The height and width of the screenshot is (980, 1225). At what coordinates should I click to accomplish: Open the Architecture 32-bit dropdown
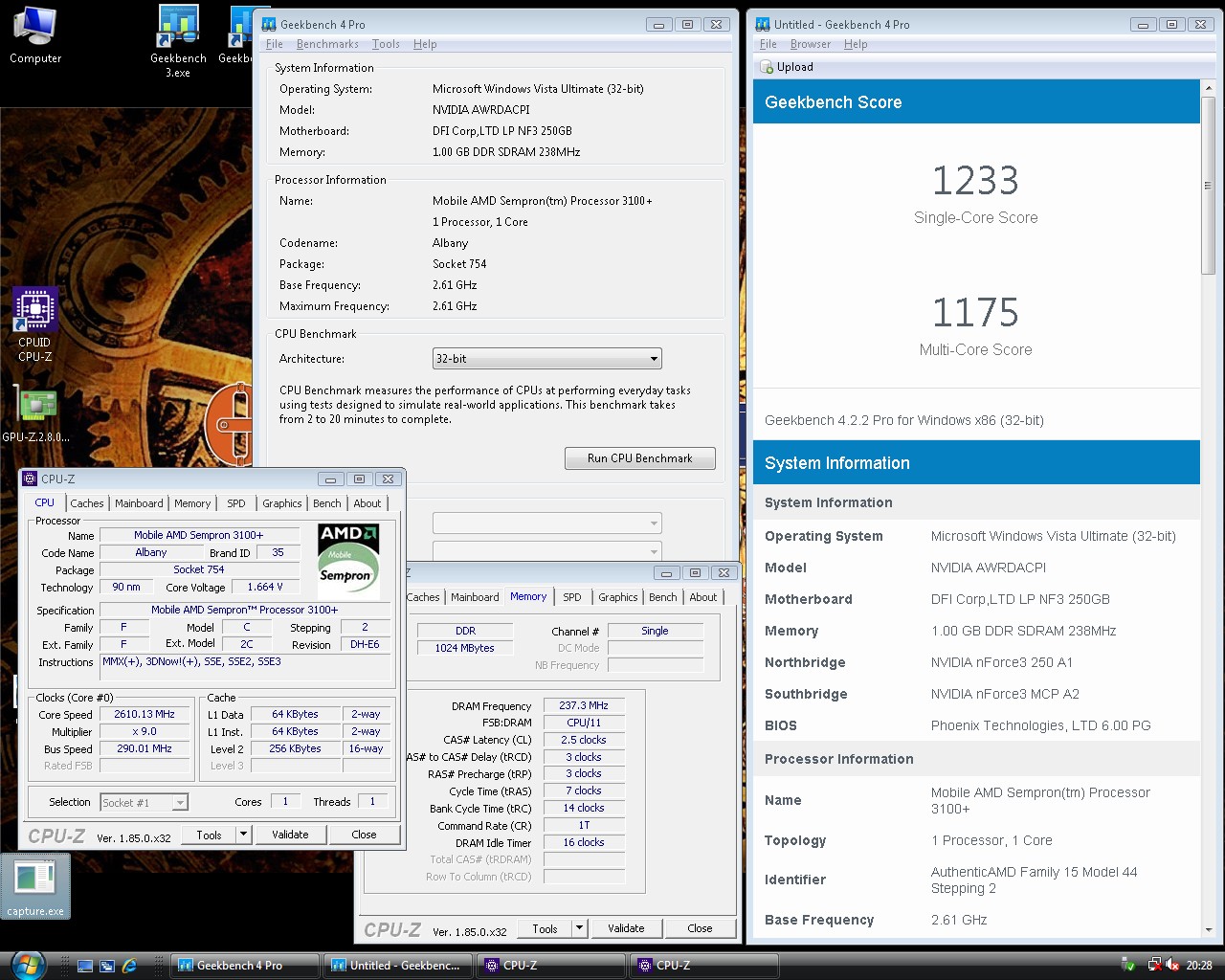click(547, 359)
